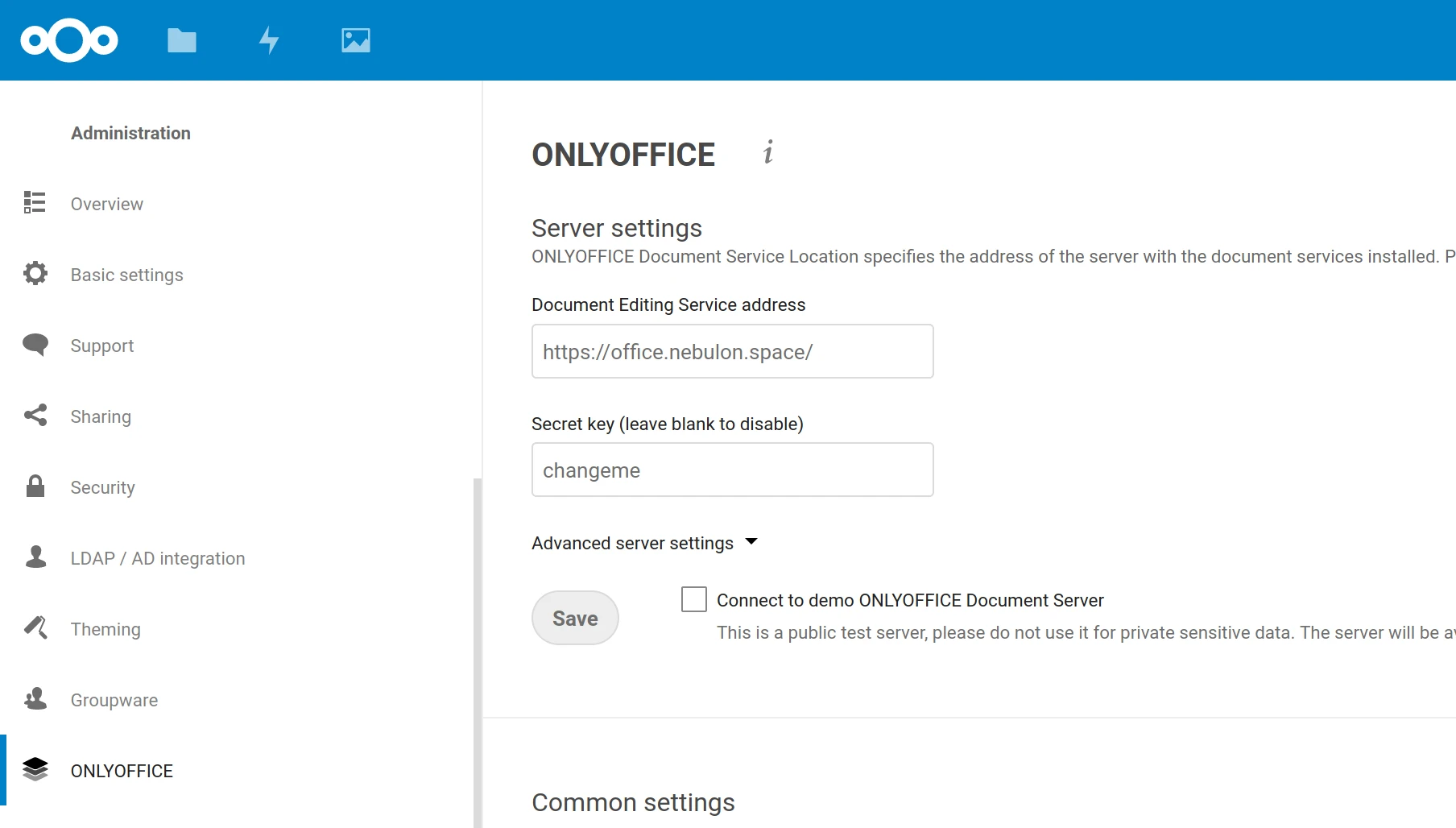This screenshot has height=828, width=1456.
Task: Enable Connect to demo ONLYOFFICE Document Server
Action: (x=693, y=599)
